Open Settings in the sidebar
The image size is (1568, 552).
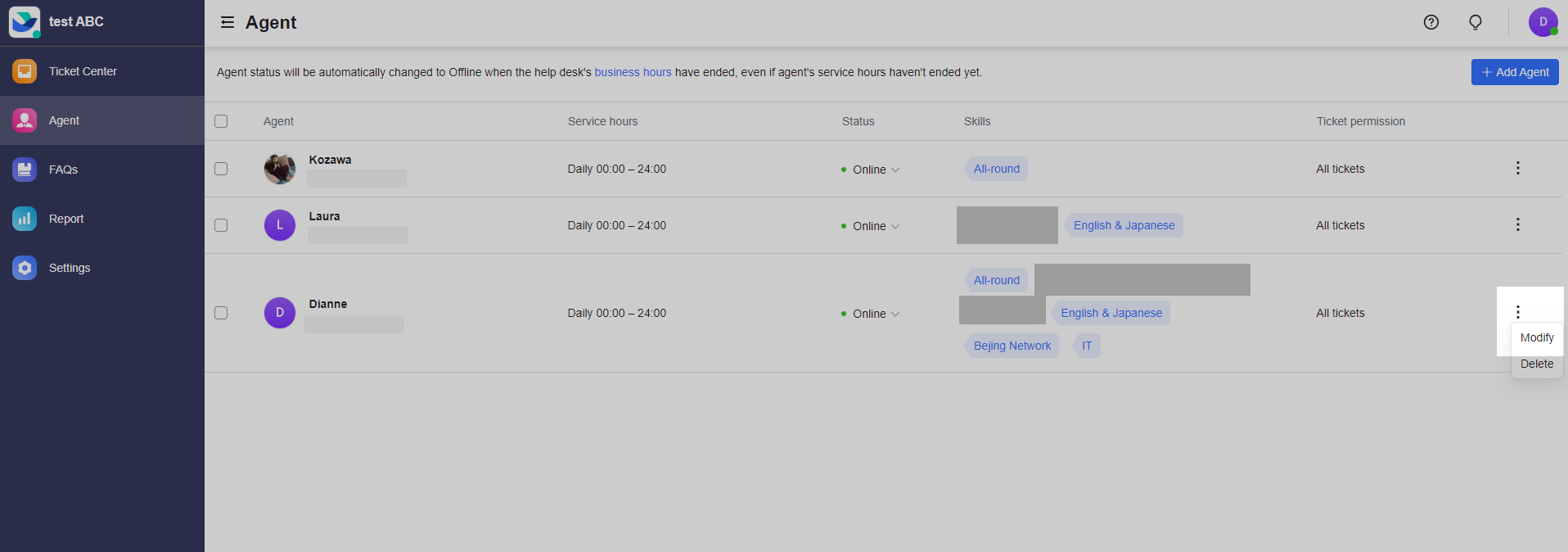[x=102, y=268]
